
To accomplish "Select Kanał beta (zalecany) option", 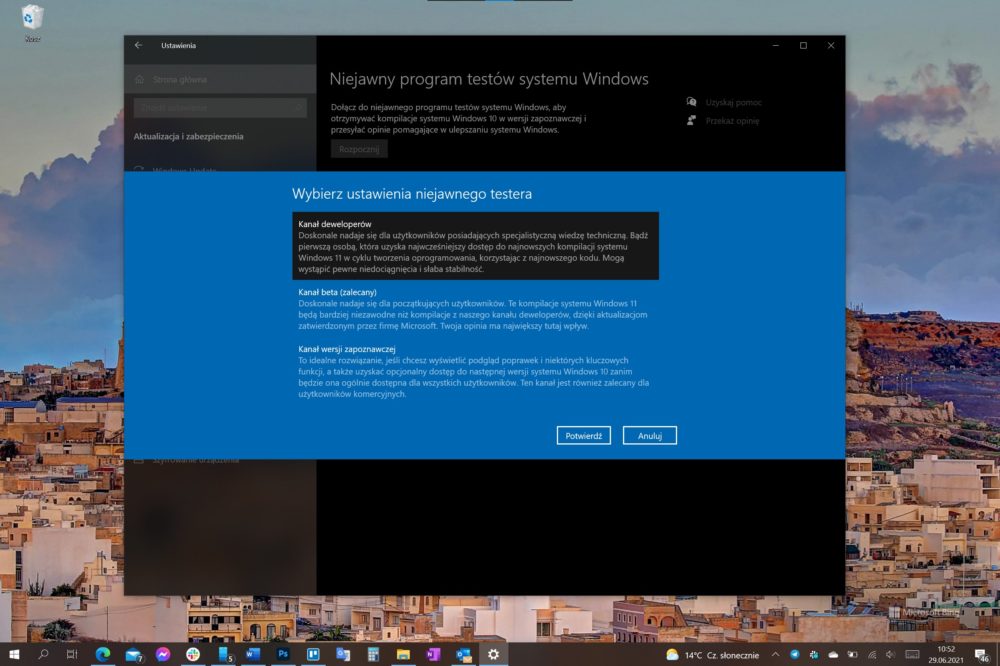I will [x=475, y=309].
